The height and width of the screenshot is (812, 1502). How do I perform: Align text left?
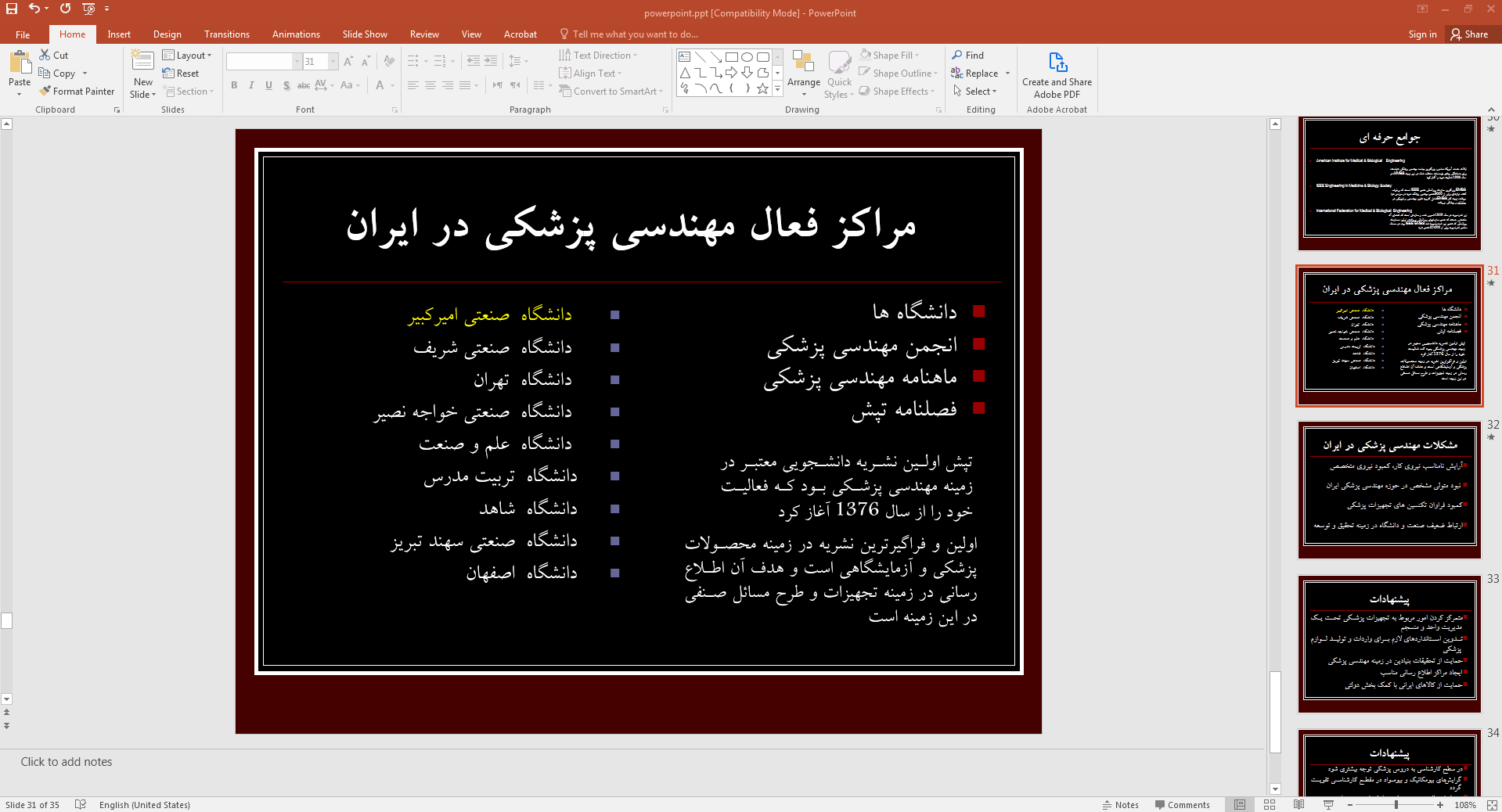click(413, 85)
